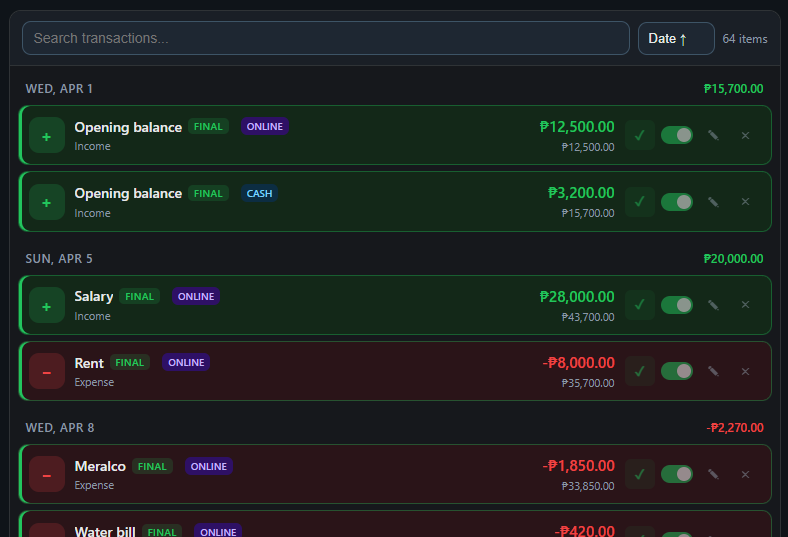Delete the Meralco transaction
Image resolution: width=788 pixels, height=537 pixels.
click(745, 475)
